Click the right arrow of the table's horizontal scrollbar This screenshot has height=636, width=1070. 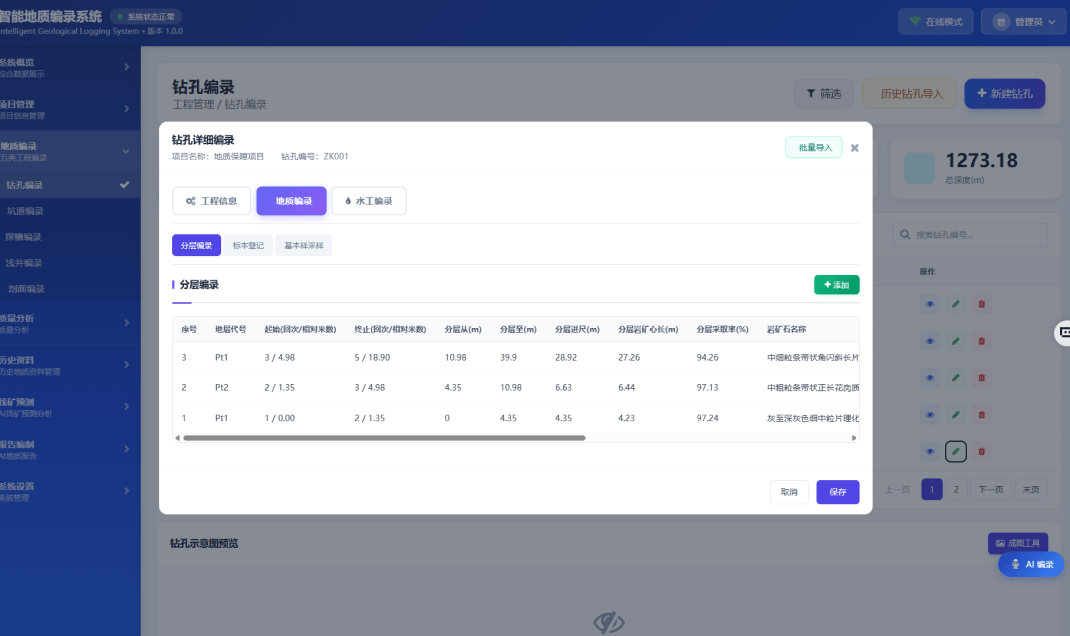click(854, 438)
